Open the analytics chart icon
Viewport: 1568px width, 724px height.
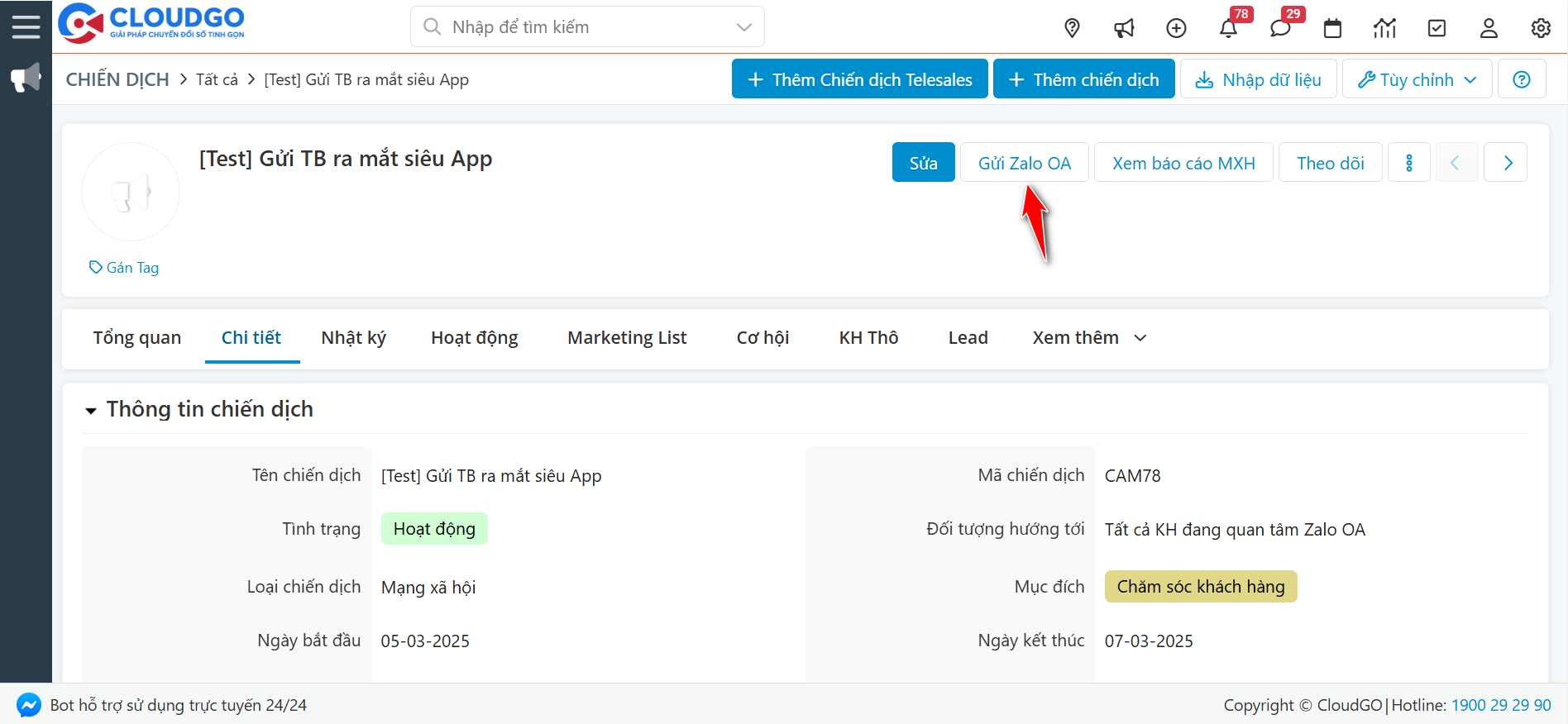coord(1384,28)
